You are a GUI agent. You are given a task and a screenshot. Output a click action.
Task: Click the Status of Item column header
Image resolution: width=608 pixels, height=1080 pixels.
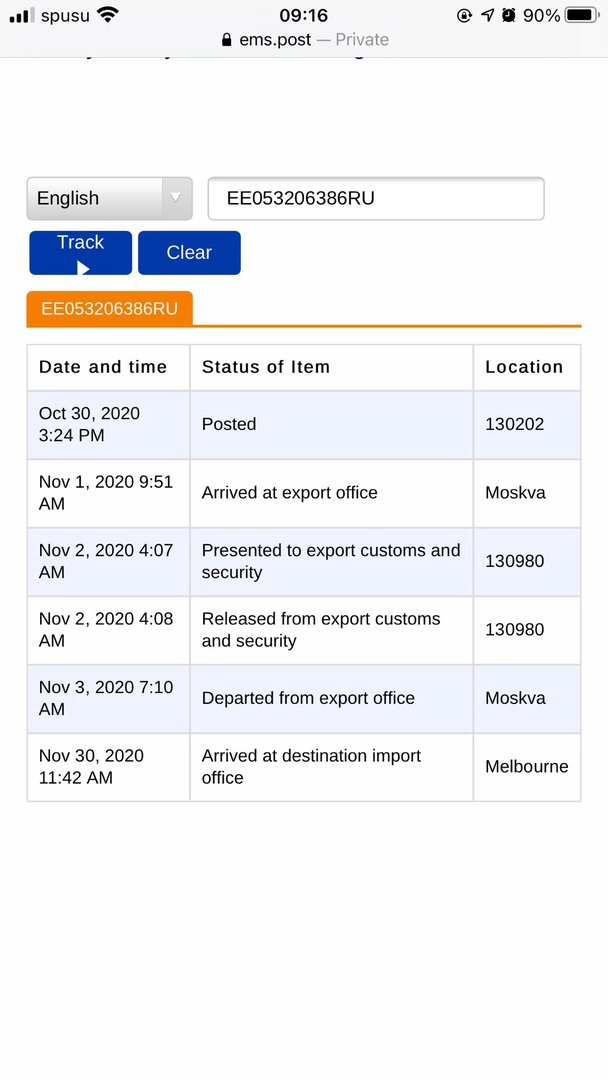tap(266, 367)
